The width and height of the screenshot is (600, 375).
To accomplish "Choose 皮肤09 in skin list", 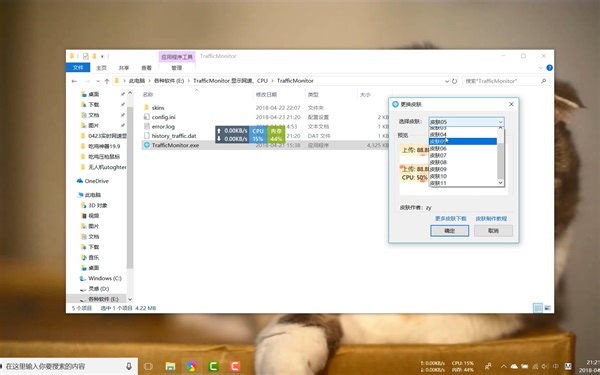I will point(462,169).
